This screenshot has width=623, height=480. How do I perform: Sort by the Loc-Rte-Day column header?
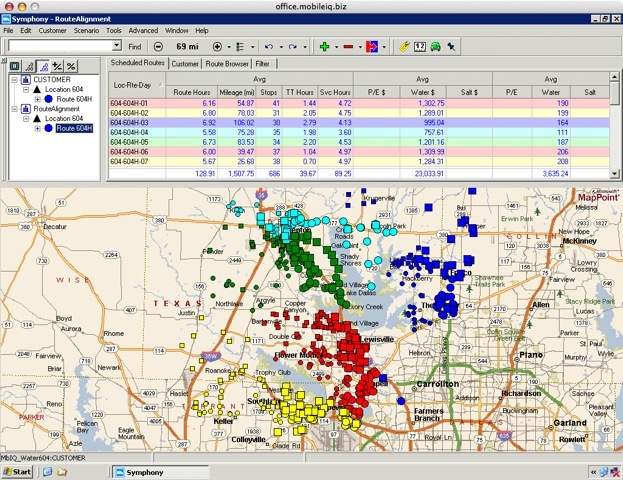pyautogui.click(x=131, y=84)
